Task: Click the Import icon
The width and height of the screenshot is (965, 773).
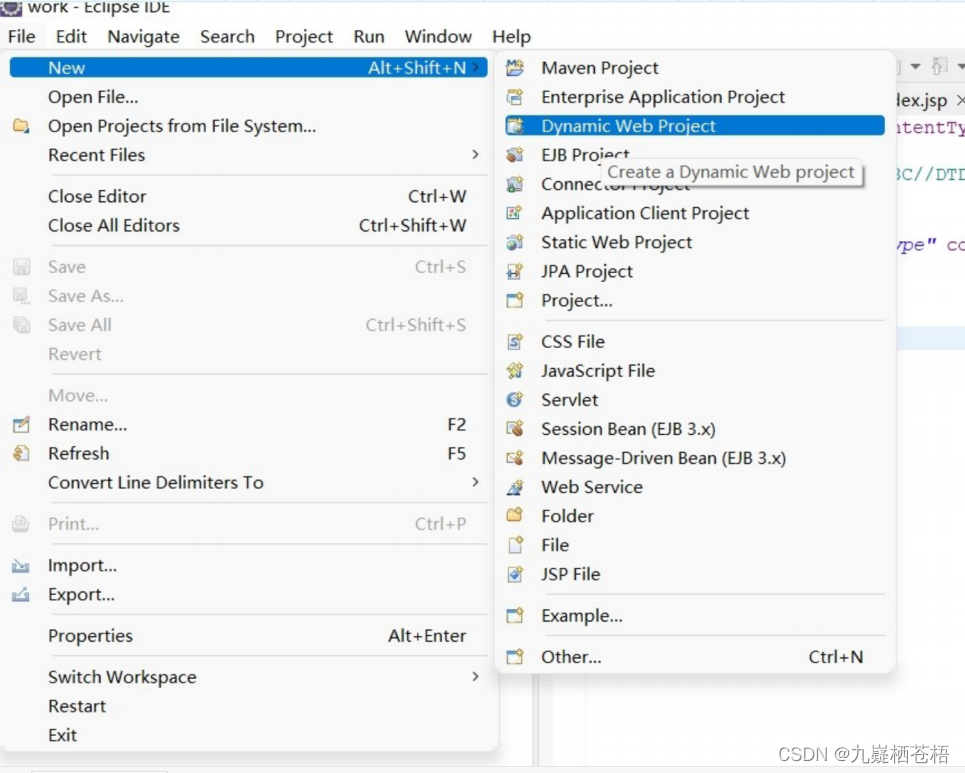Action: click(21, 566)
